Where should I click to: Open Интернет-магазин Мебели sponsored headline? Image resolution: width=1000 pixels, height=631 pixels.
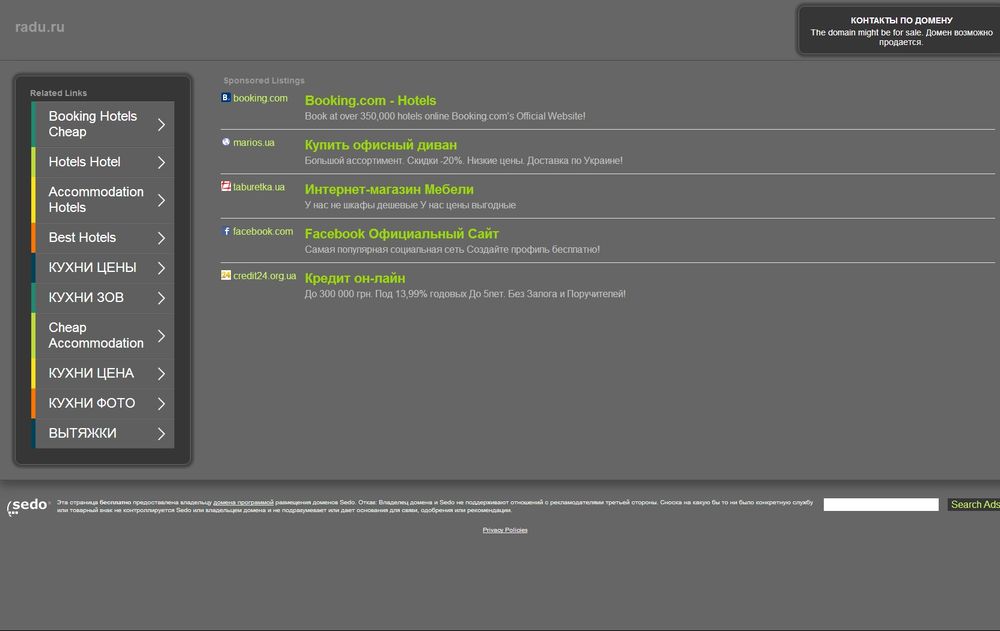tap(389, 189)
